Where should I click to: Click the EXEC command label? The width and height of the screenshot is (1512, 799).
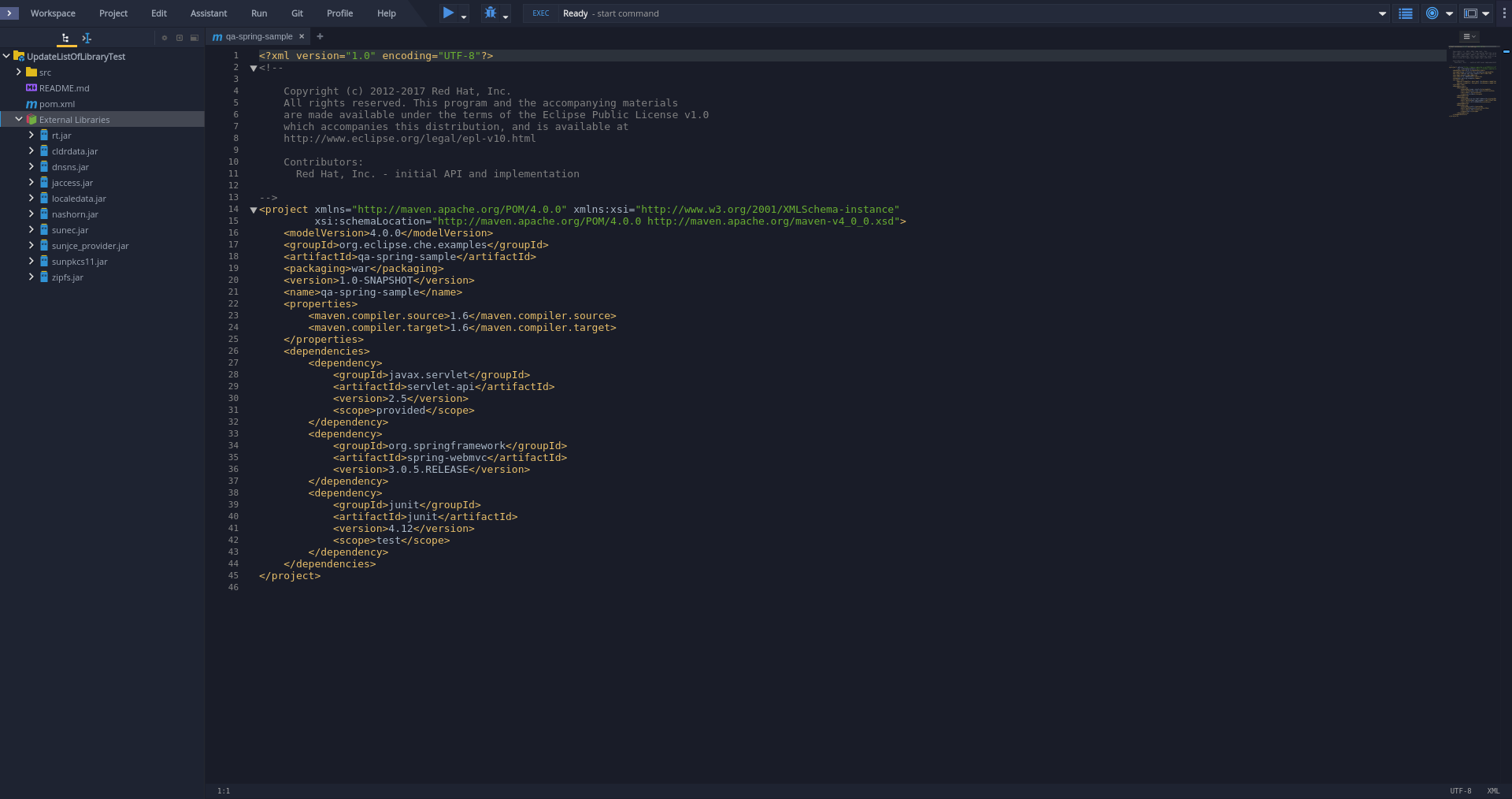[x=540, y=13]
